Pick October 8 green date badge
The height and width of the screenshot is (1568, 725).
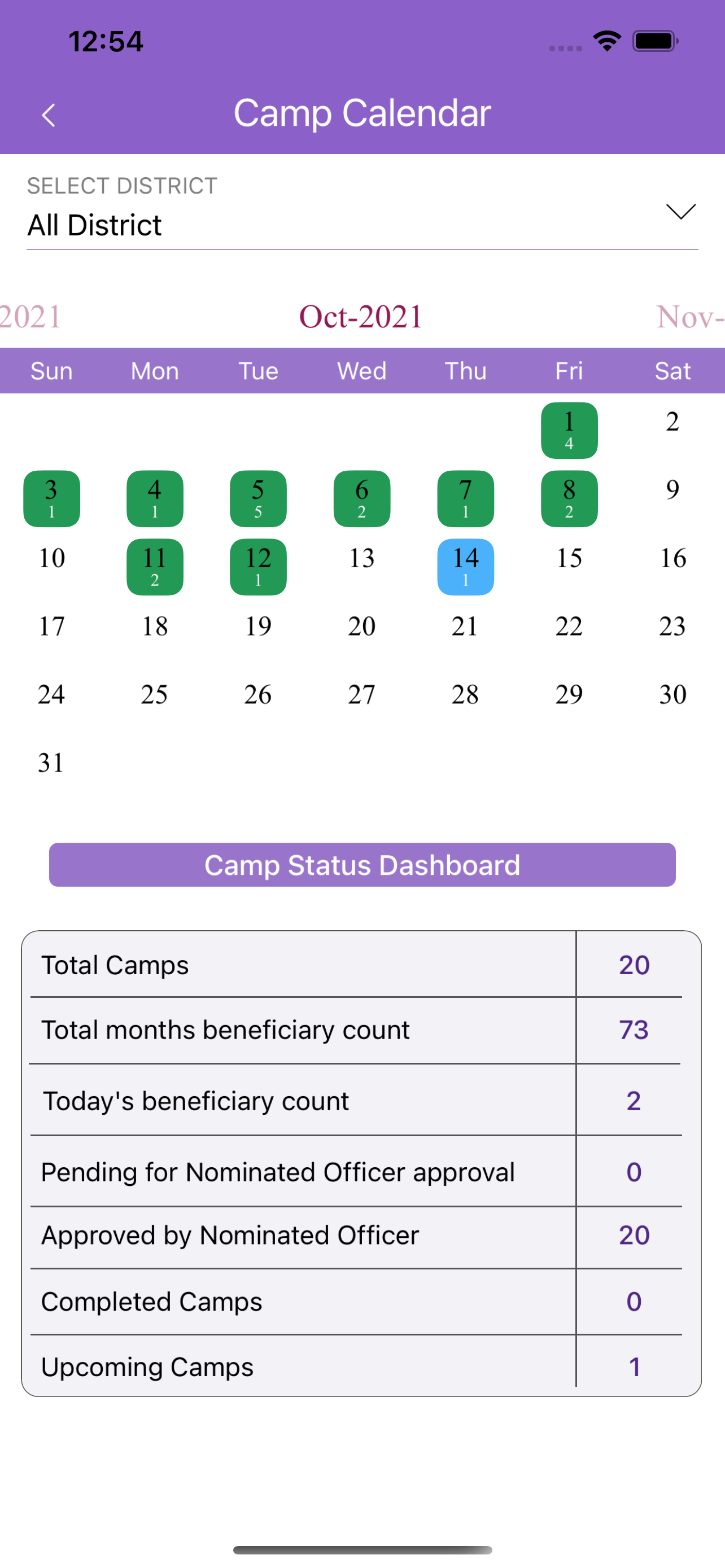pos(569,498)
